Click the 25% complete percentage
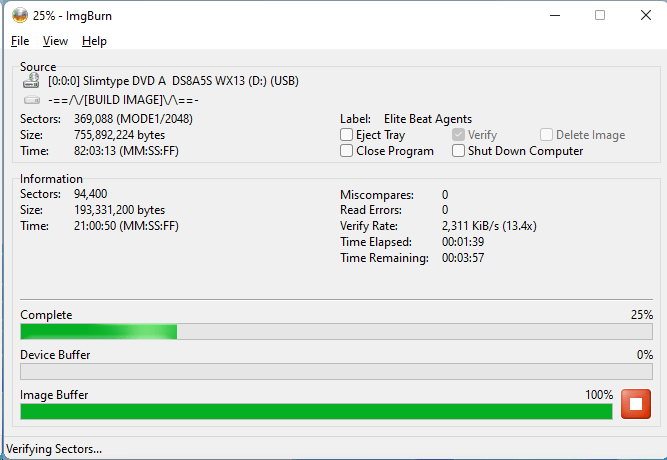 pos(642,315)
